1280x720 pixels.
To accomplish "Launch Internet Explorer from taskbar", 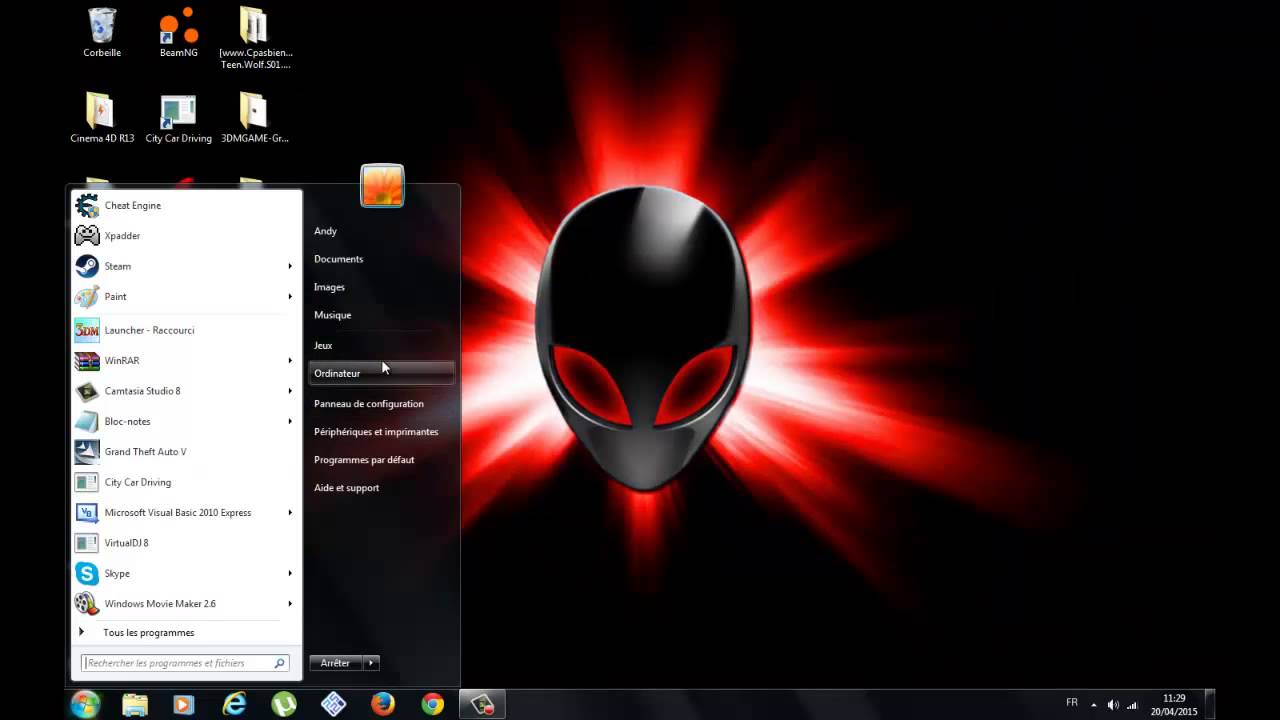I will point(234,704).
